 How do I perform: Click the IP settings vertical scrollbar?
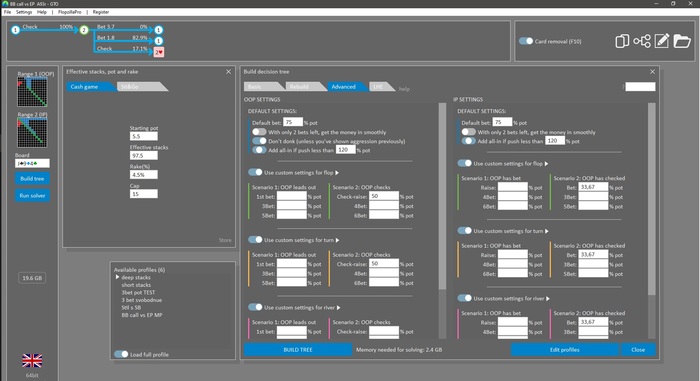[652, 199]
